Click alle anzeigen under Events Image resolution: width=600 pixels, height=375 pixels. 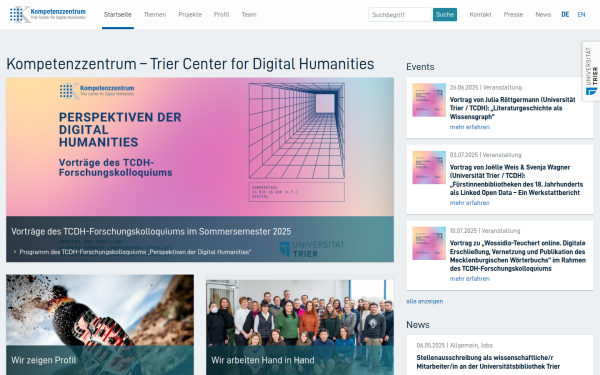424,301
